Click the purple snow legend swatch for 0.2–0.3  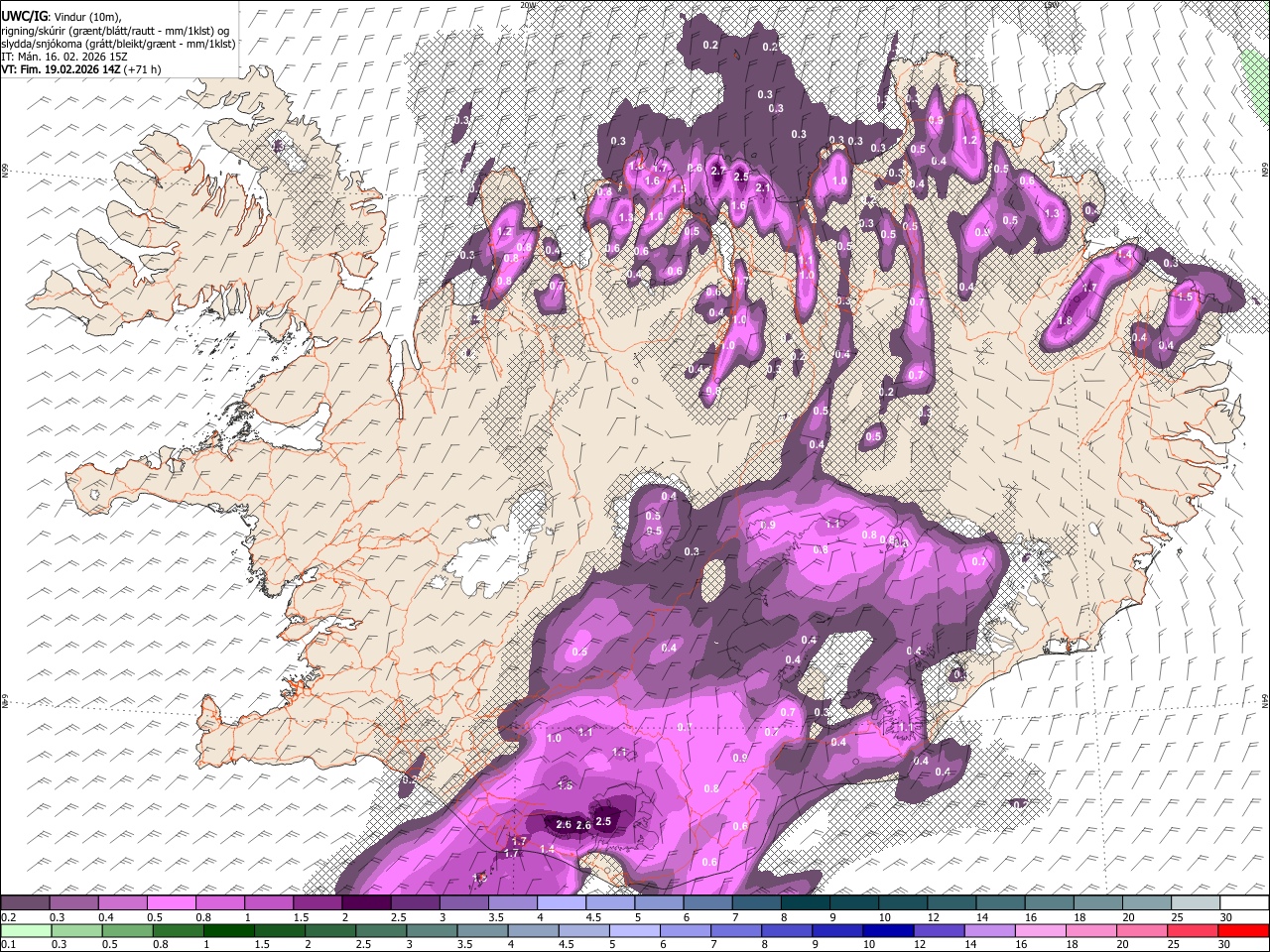[x=26, y=902]
